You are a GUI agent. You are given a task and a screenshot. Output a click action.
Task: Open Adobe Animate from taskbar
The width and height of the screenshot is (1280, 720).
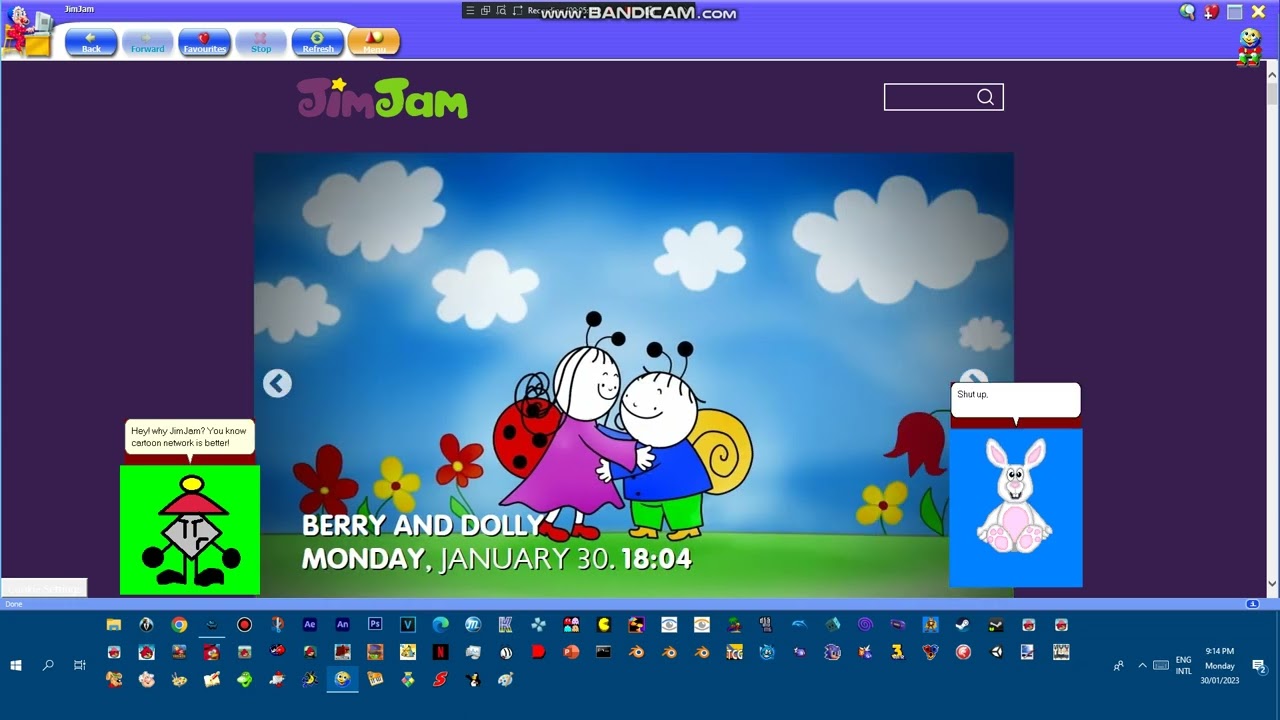point(342,624)
